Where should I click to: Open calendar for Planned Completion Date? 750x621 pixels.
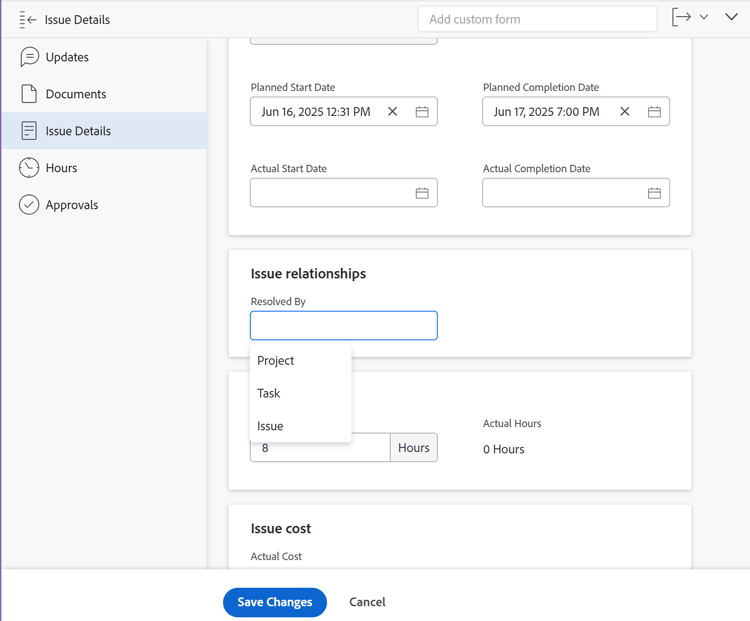pyautogui.click(x=654, y=112)
